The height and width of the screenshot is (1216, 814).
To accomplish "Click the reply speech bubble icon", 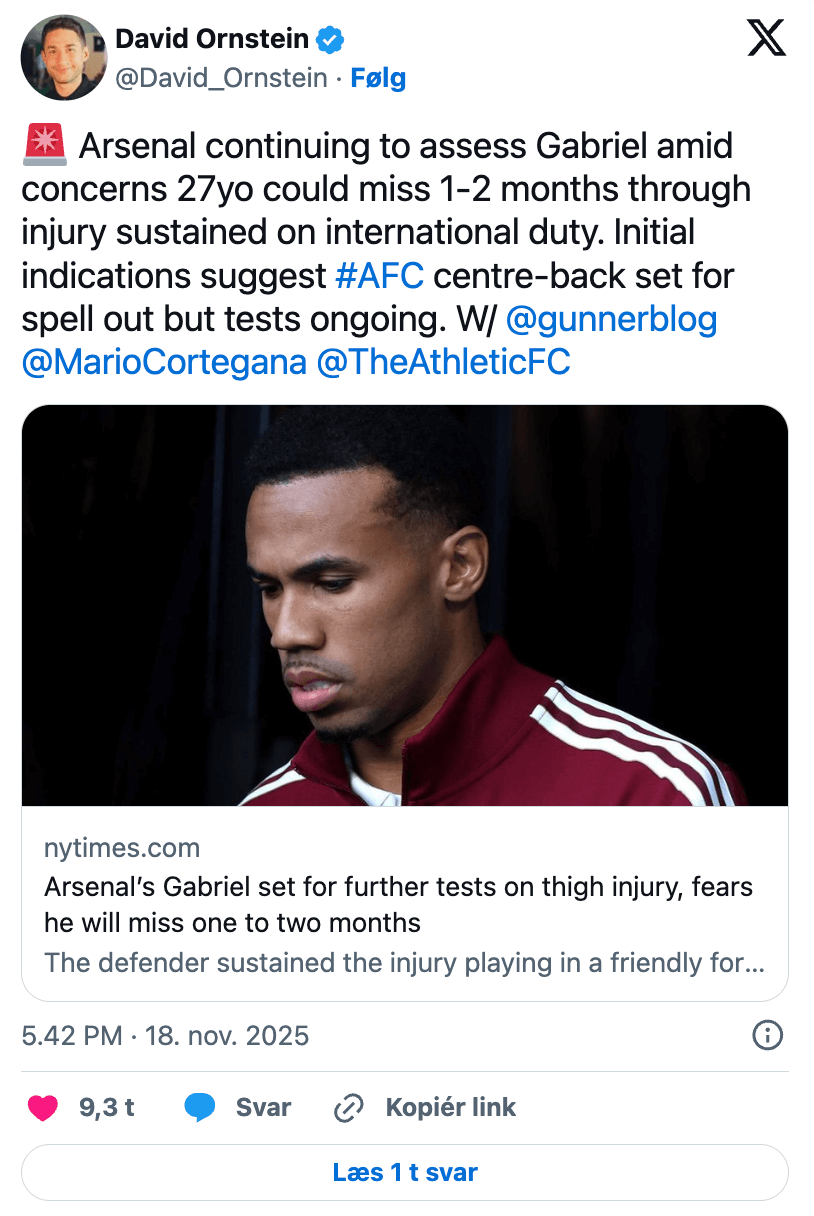I will tap(201, 1107).
